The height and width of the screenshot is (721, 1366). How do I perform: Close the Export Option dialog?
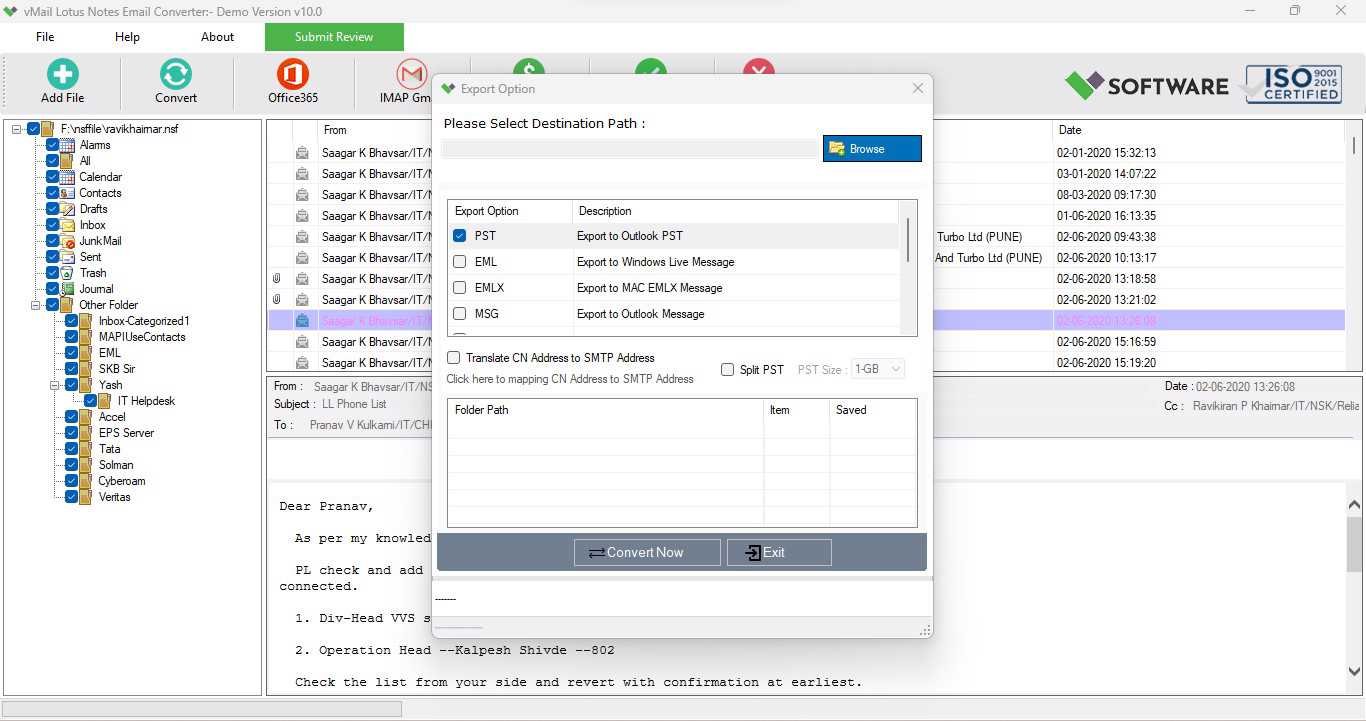coord(918,89)
